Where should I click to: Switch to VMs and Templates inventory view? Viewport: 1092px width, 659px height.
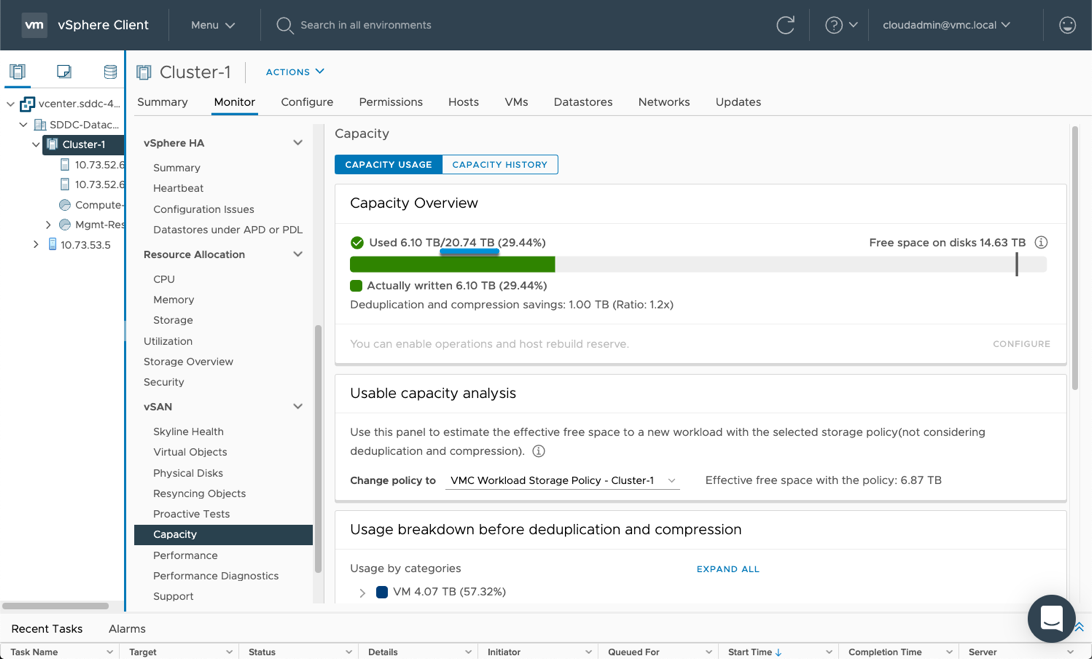pos(64,71)
